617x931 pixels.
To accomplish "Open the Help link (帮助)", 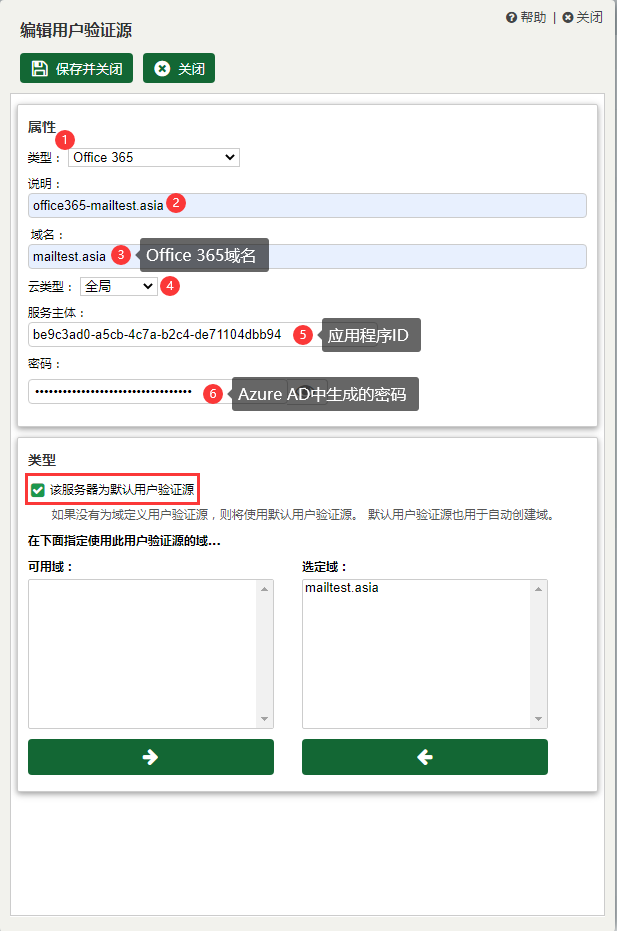I will (x=526, y=17).
